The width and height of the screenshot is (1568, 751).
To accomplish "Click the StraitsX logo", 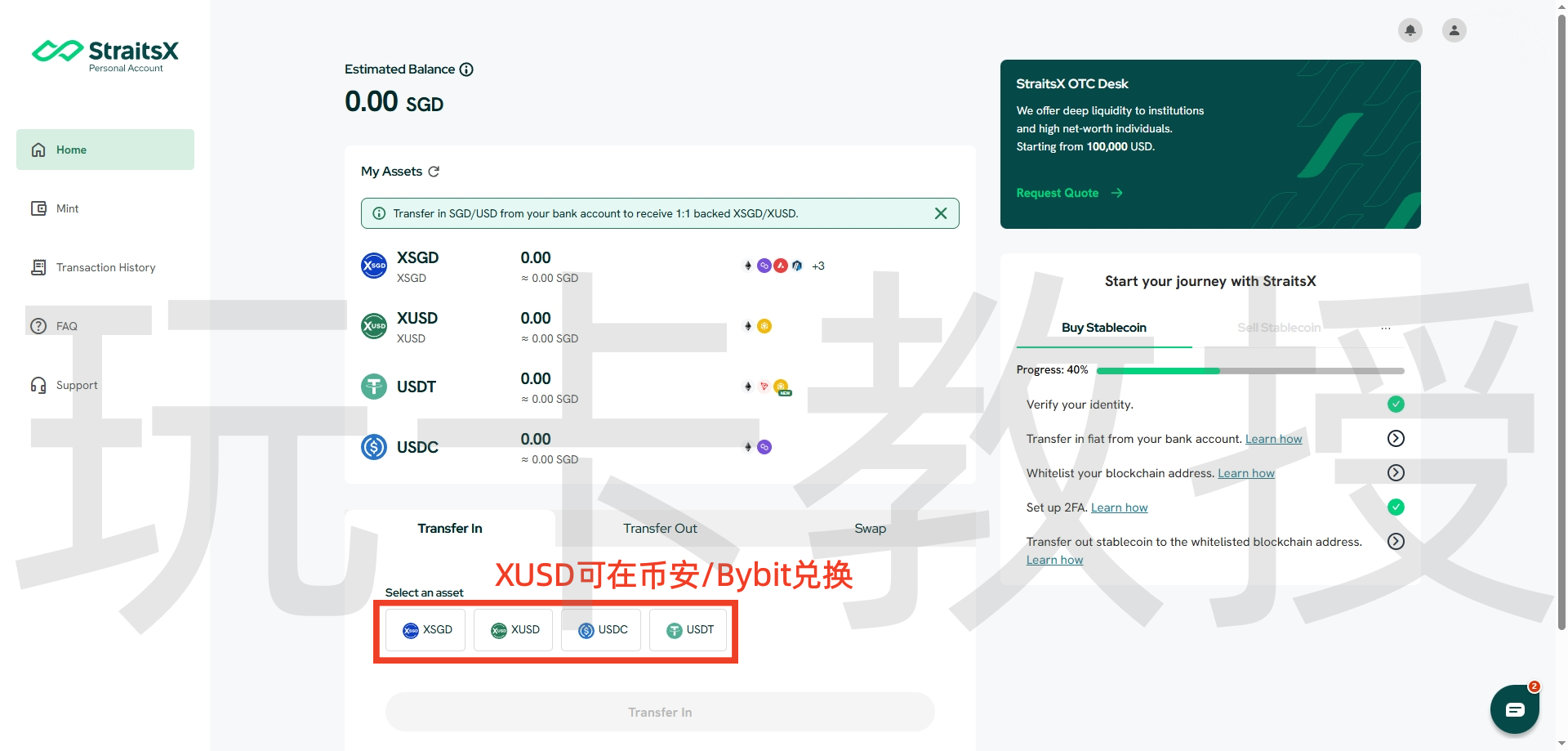I will point(105,54).
